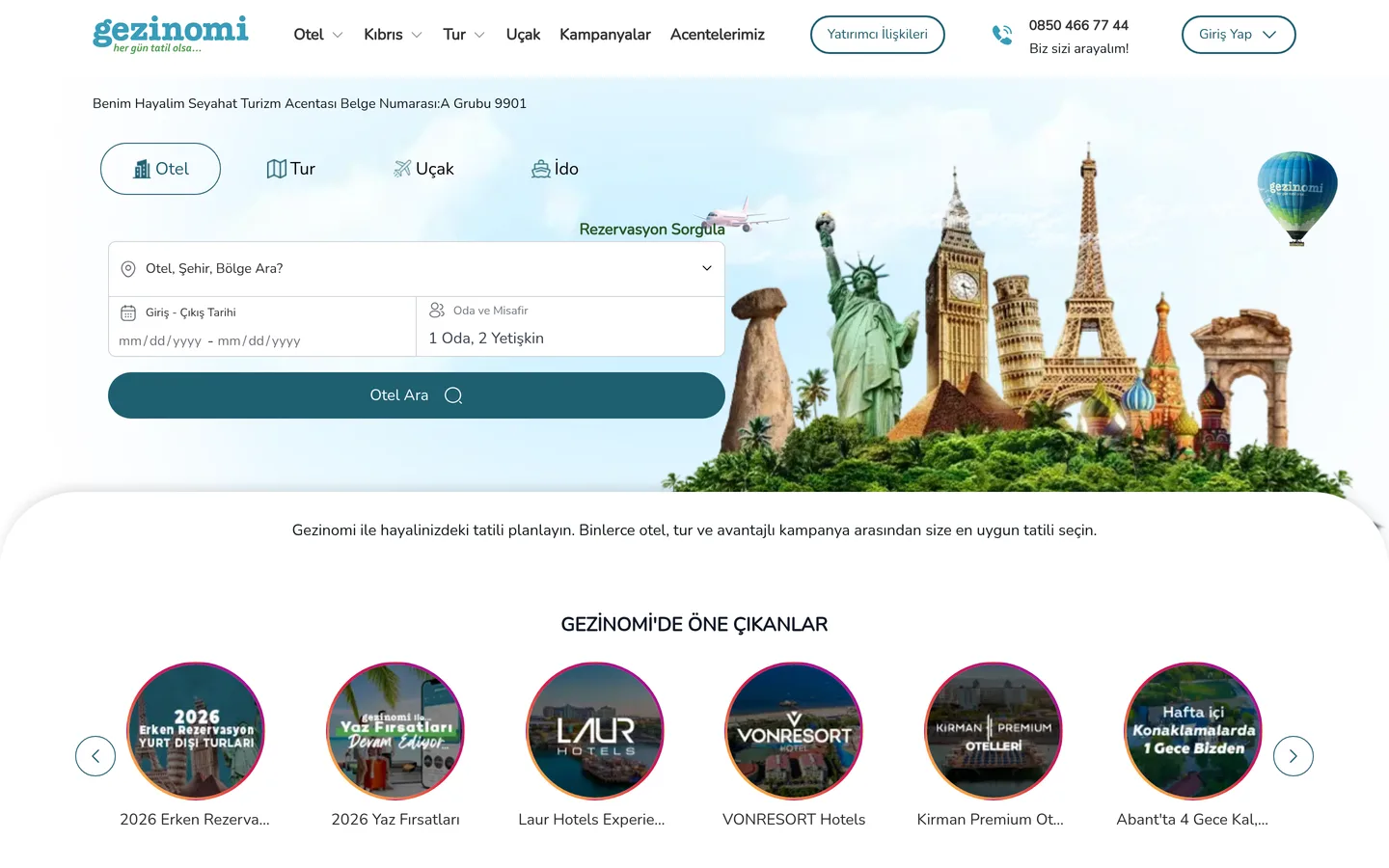
Task: Open the Kirman Premium Otelleri thumbnail
Action: [x=994, y=731]
